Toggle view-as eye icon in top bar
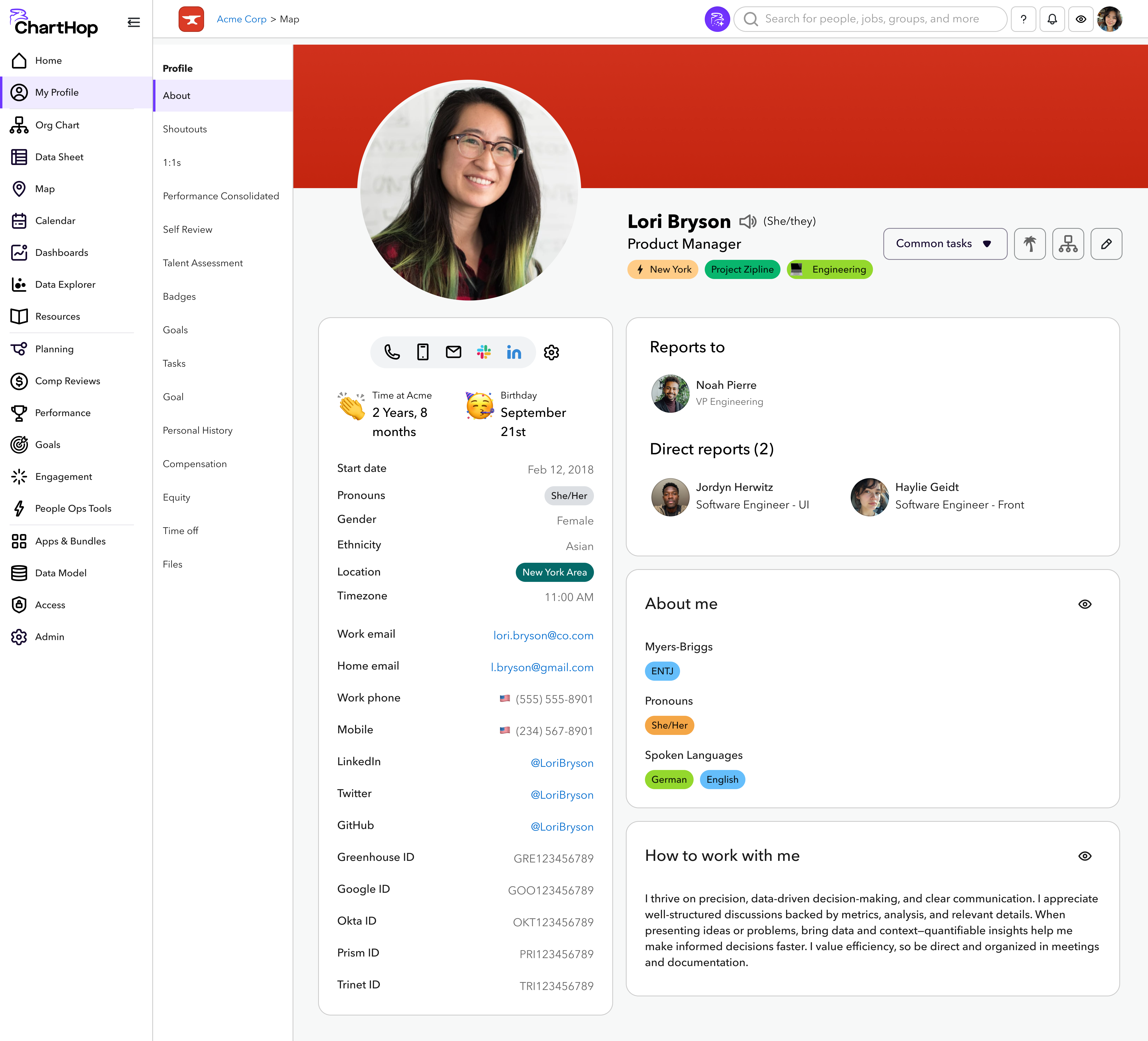This screenshot has height=1041, width=1148. pos(1080,19)
